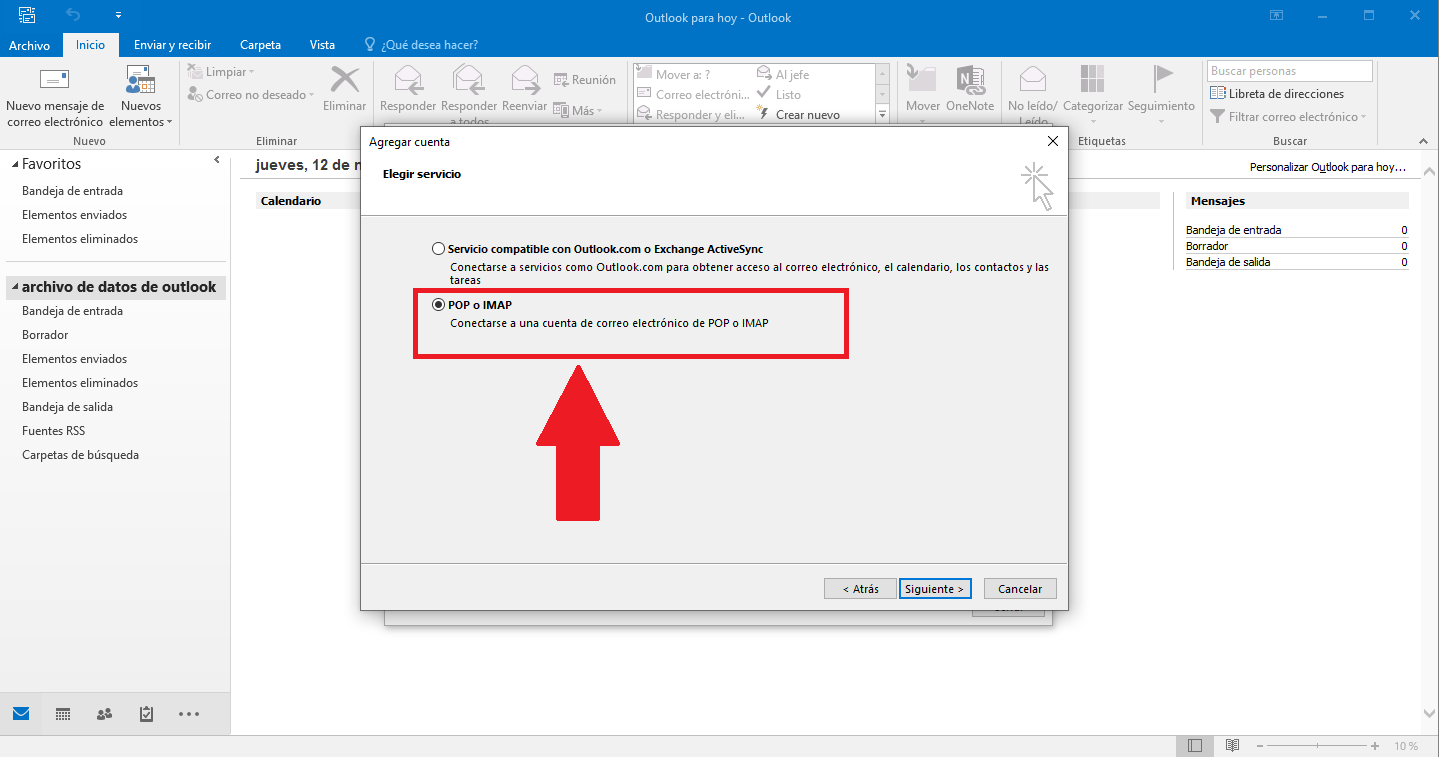Click the No leído/Leído envelope icon

coord(1032,80)
